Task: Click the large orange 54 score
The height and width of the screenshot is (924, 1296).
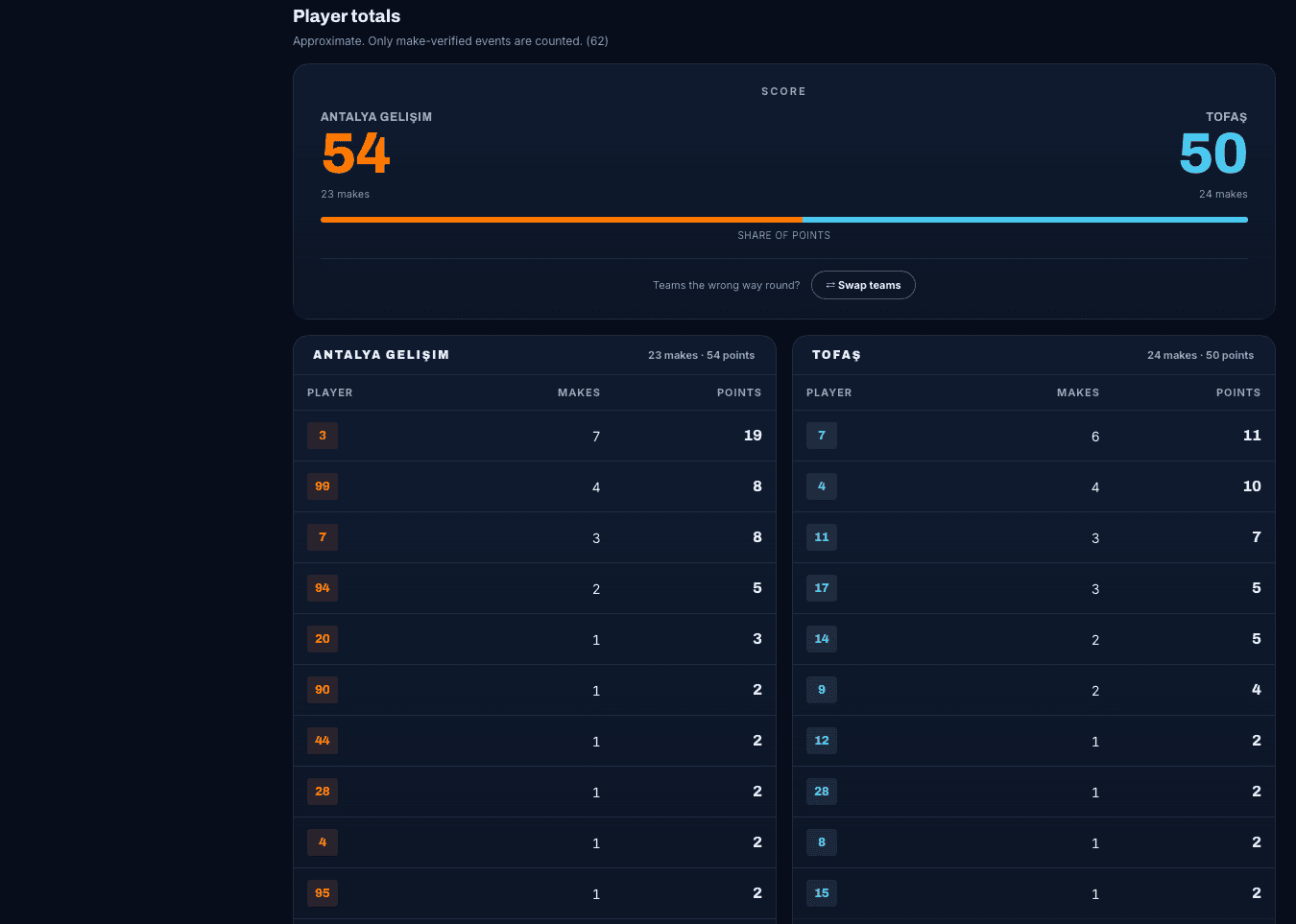Action: [356, 154]
